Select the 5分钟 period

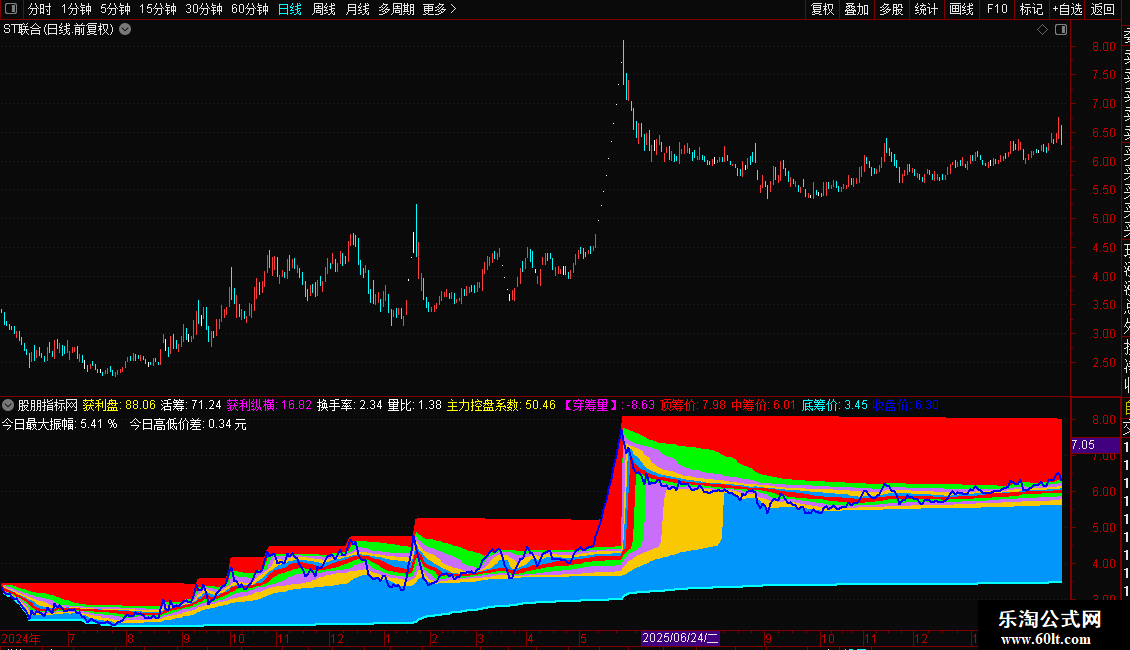[115, 9]
